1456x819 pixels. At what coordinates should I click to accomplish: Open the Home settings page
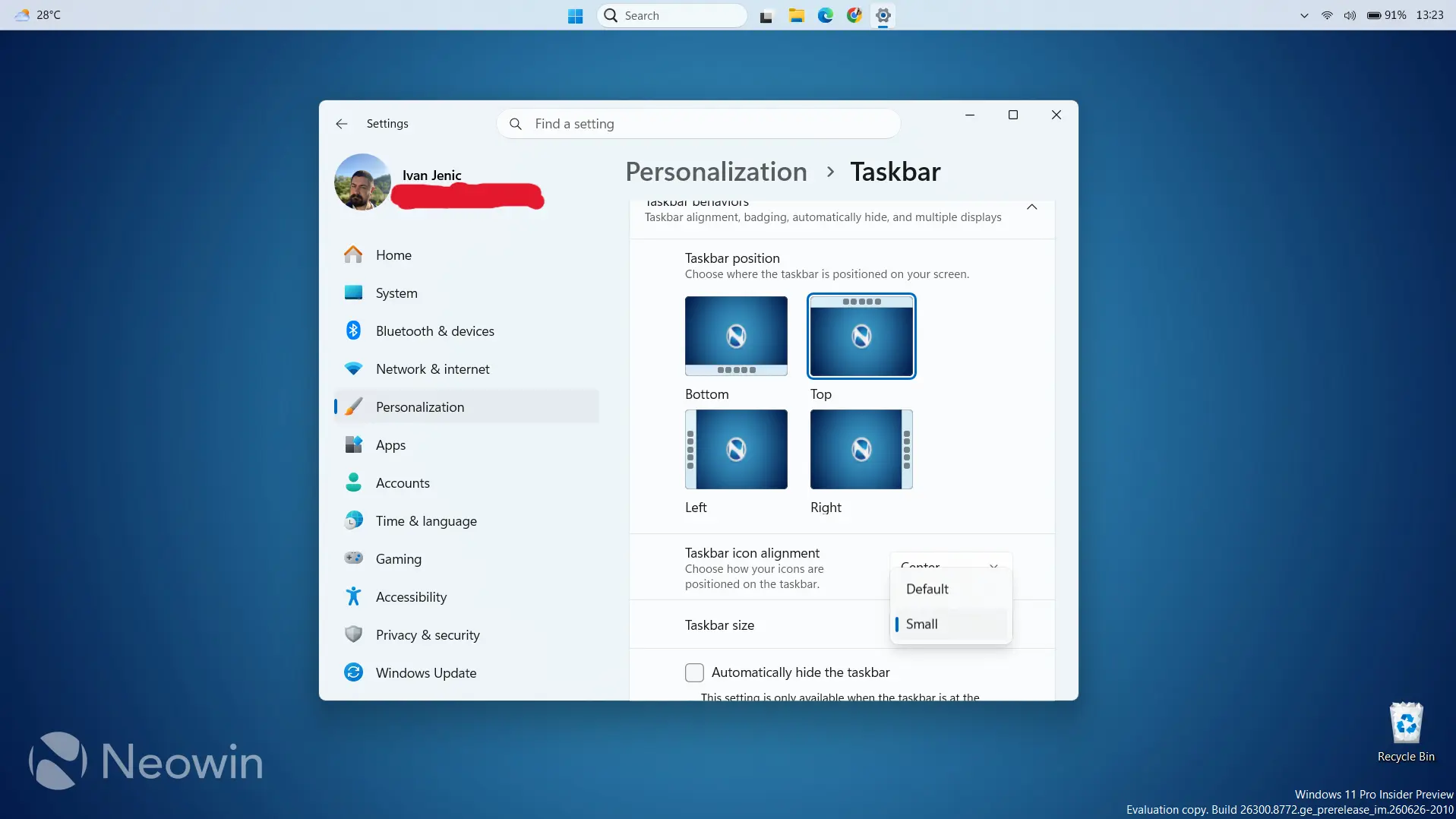pyautogui.click(x=466, y=255)
